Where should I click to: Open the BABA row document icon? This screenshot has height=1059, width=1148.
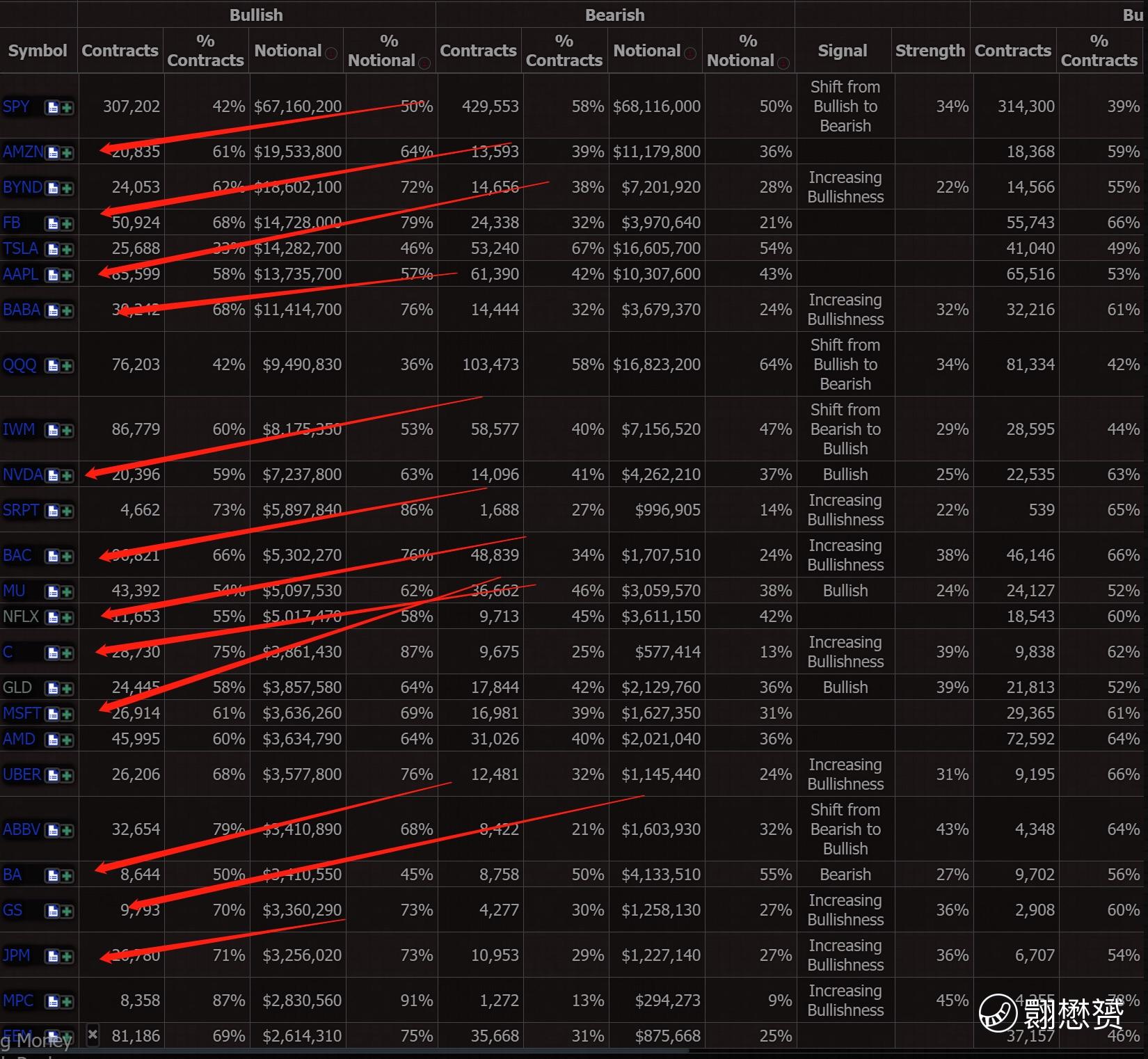(52, 310)
